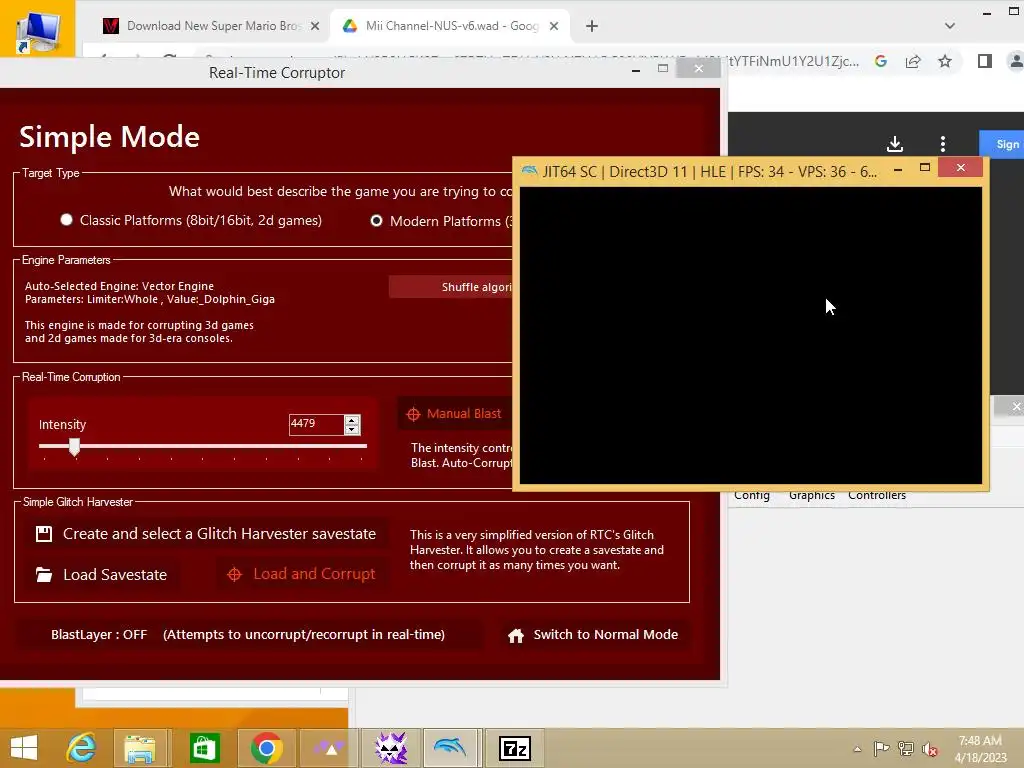Close the Mii Channel-NUS-v6.wad tab
The image size is (1024, 768).
pos(554,26)
